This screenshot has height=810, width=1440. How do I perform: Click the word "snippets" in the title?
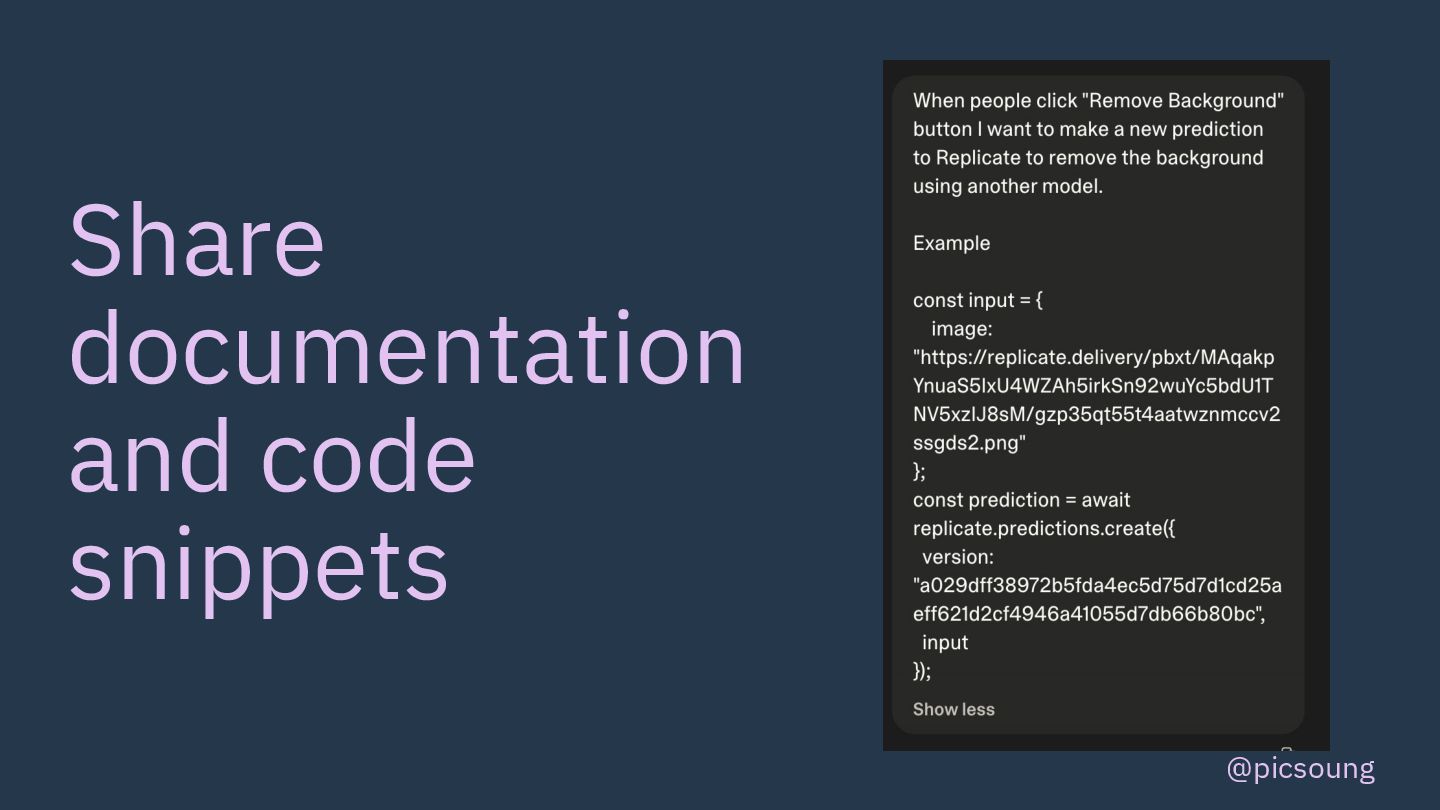tap(258, 565)
